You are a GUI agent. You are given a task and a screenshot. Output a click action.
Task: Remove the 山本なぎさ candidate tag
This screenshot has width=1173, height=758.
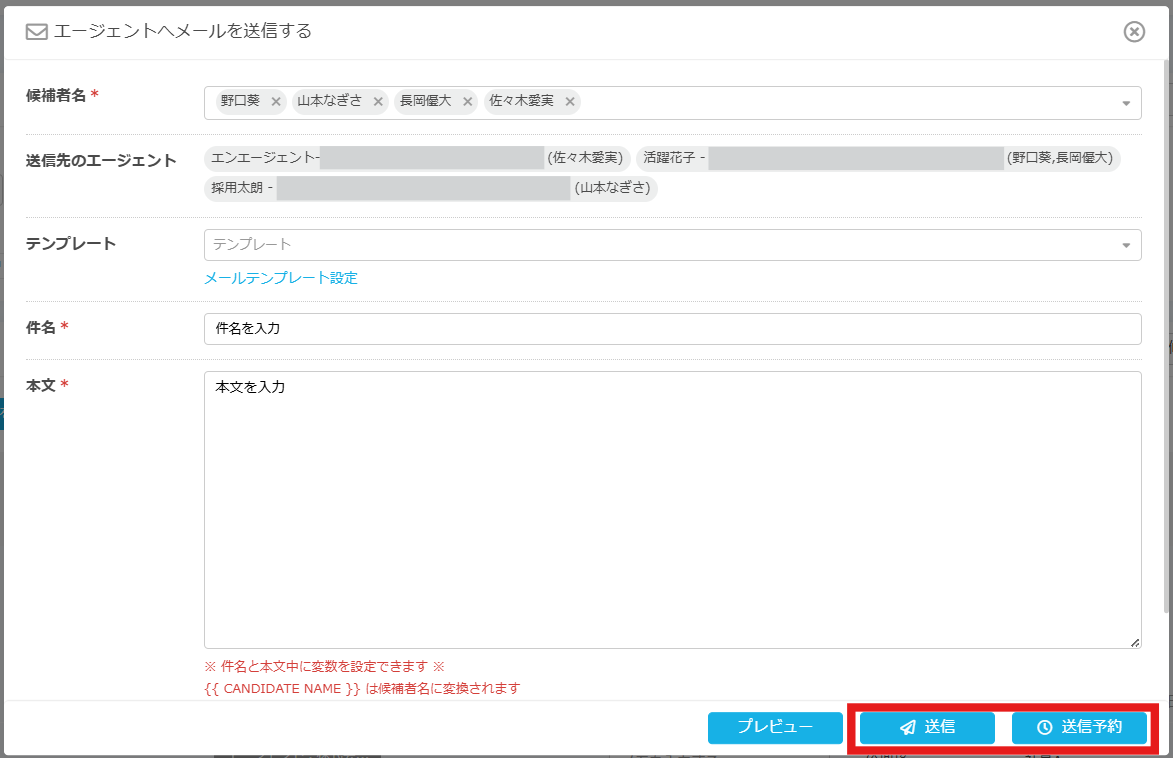[378, 102]
